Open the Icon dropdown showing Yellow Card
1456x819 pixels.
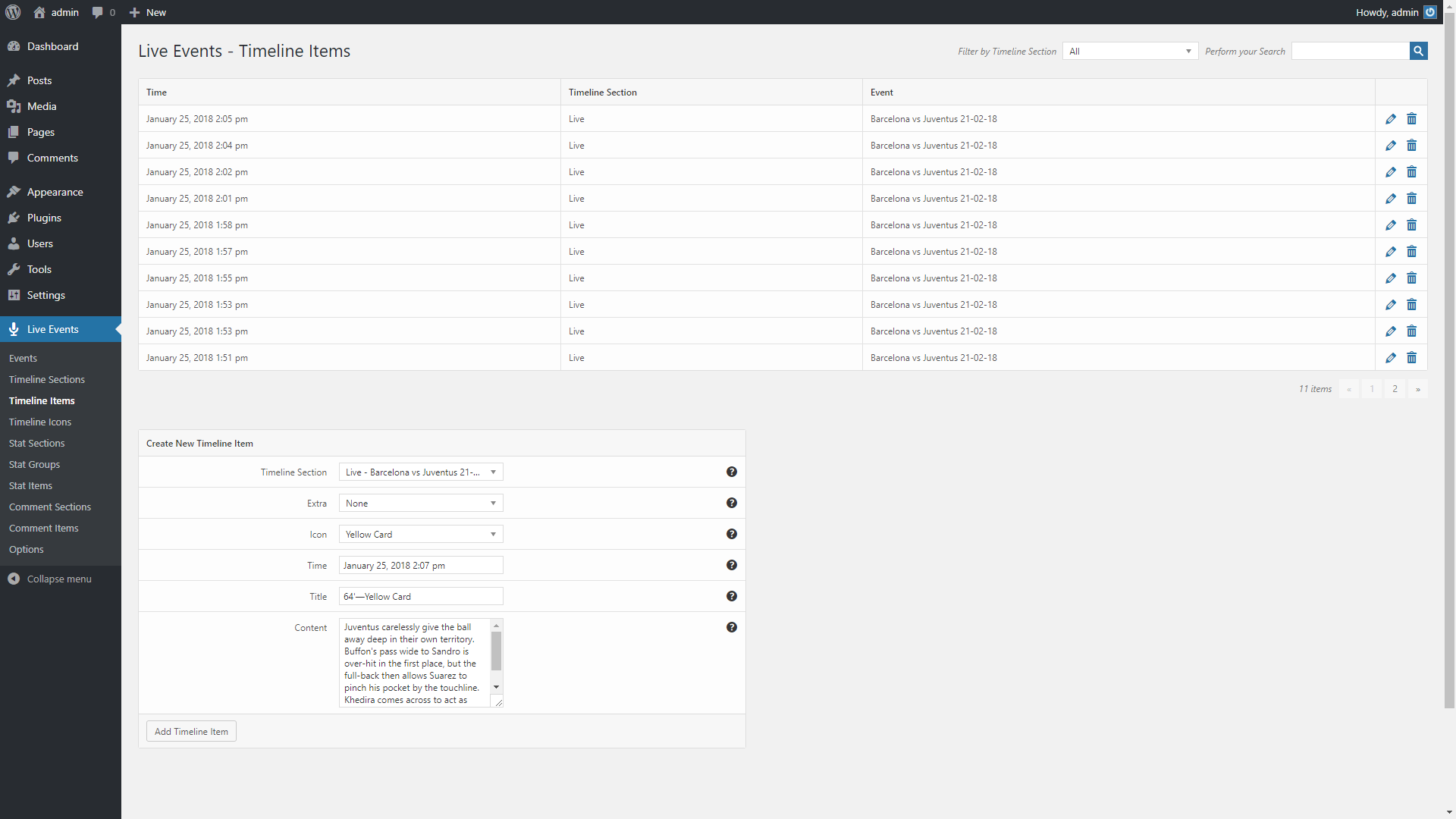click(420, 535)
